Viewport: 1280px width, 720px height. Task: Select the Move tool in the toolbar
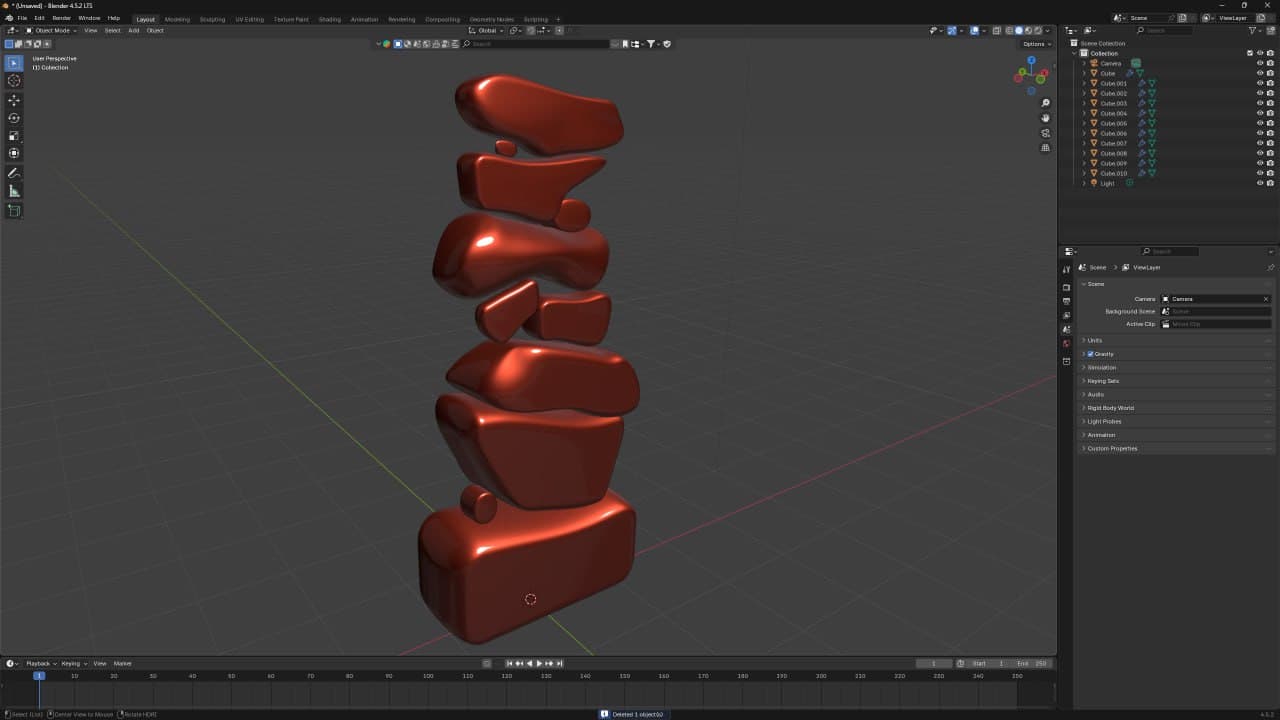[x=14, y=100]
